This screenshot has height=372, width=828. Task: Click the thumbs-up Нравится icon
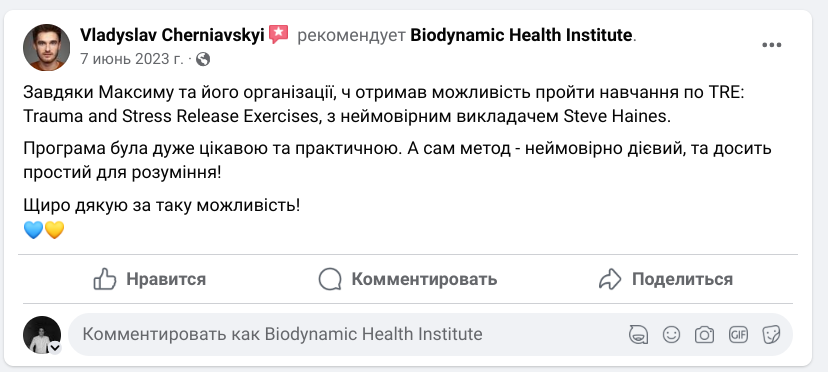105,279
